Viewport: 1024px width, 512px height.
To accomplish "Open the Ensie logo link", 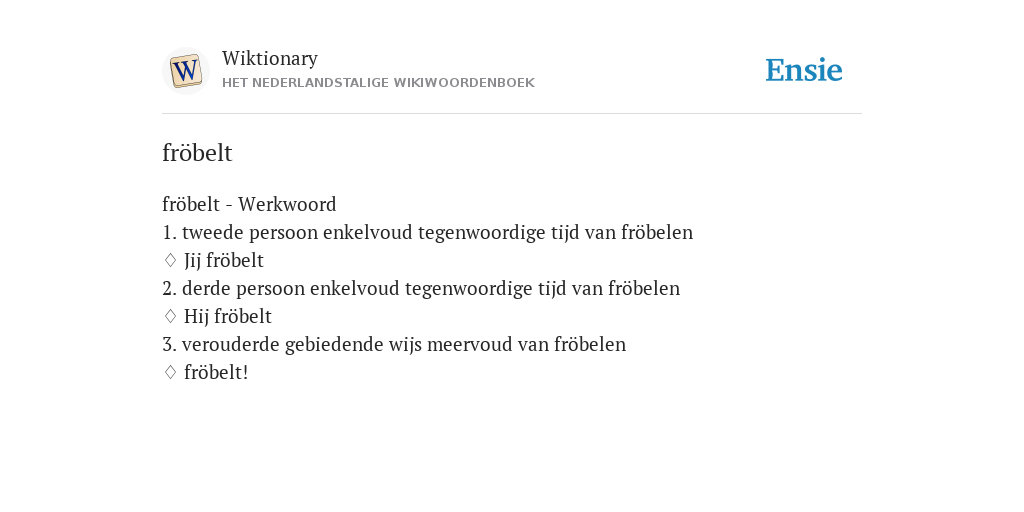I will click(804, 70).
